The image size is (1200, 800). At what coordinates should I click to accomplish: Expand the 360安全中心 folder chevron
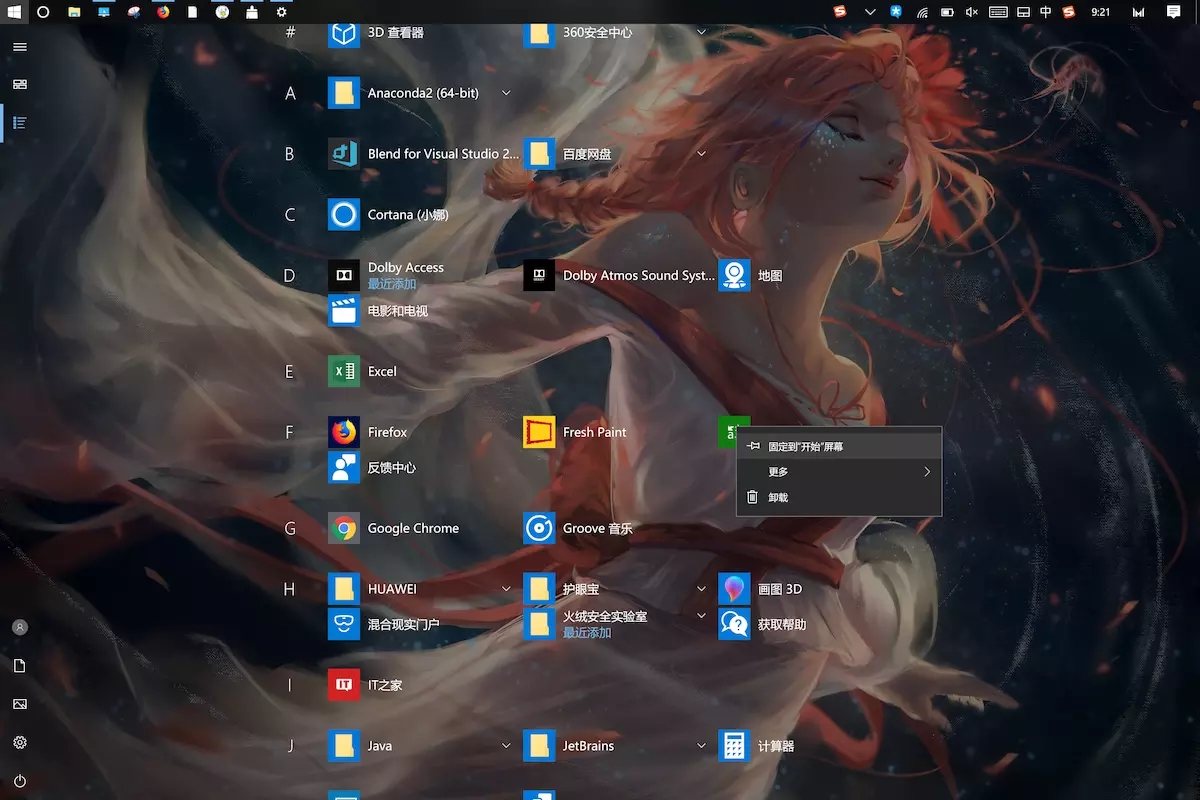[x=701, y=32]
